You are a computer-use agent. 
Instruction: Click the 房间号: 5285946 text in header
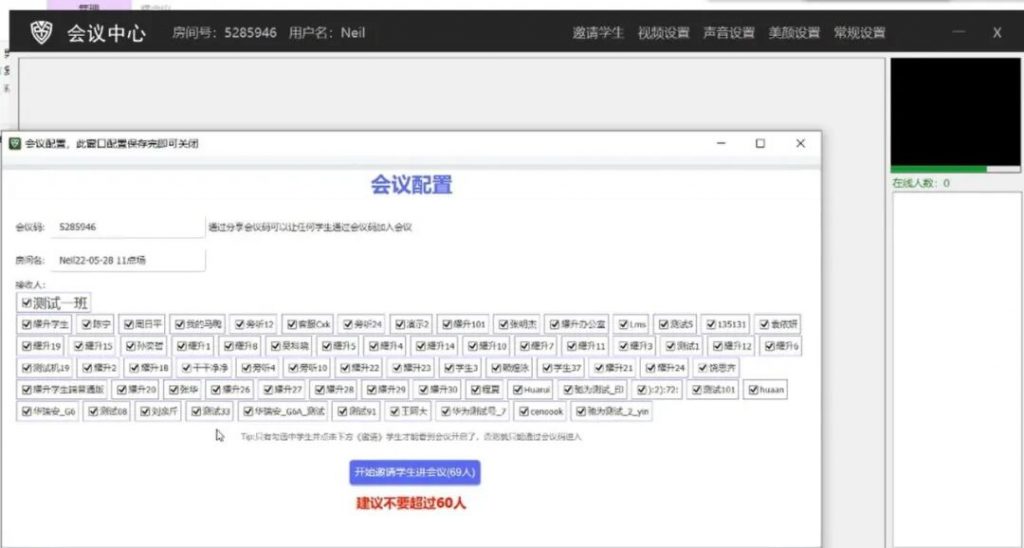click(224, 33)
